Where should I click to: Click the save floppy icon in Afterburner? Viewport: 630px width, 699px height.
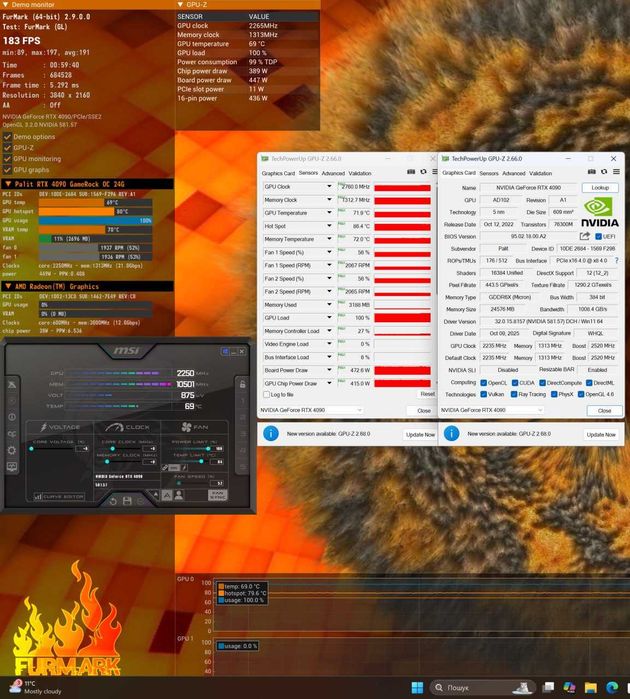127,501
